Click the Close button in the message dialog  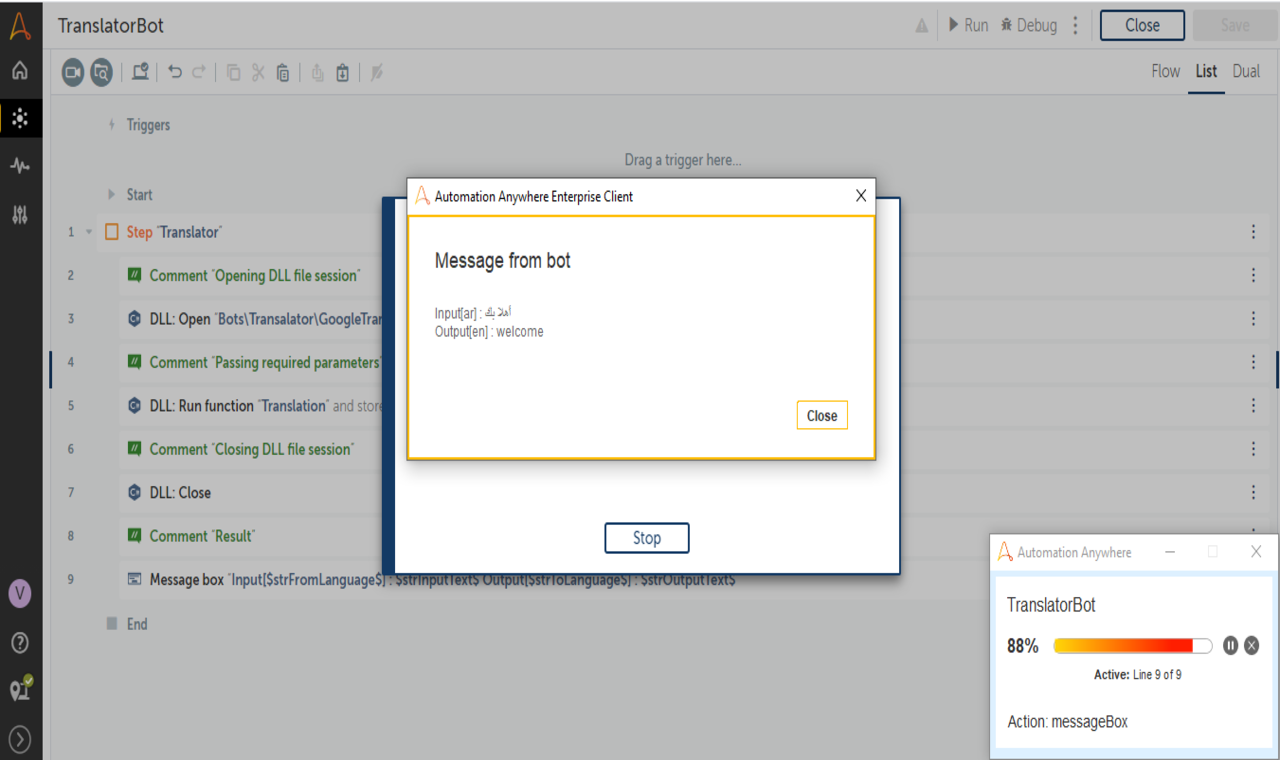822,416
